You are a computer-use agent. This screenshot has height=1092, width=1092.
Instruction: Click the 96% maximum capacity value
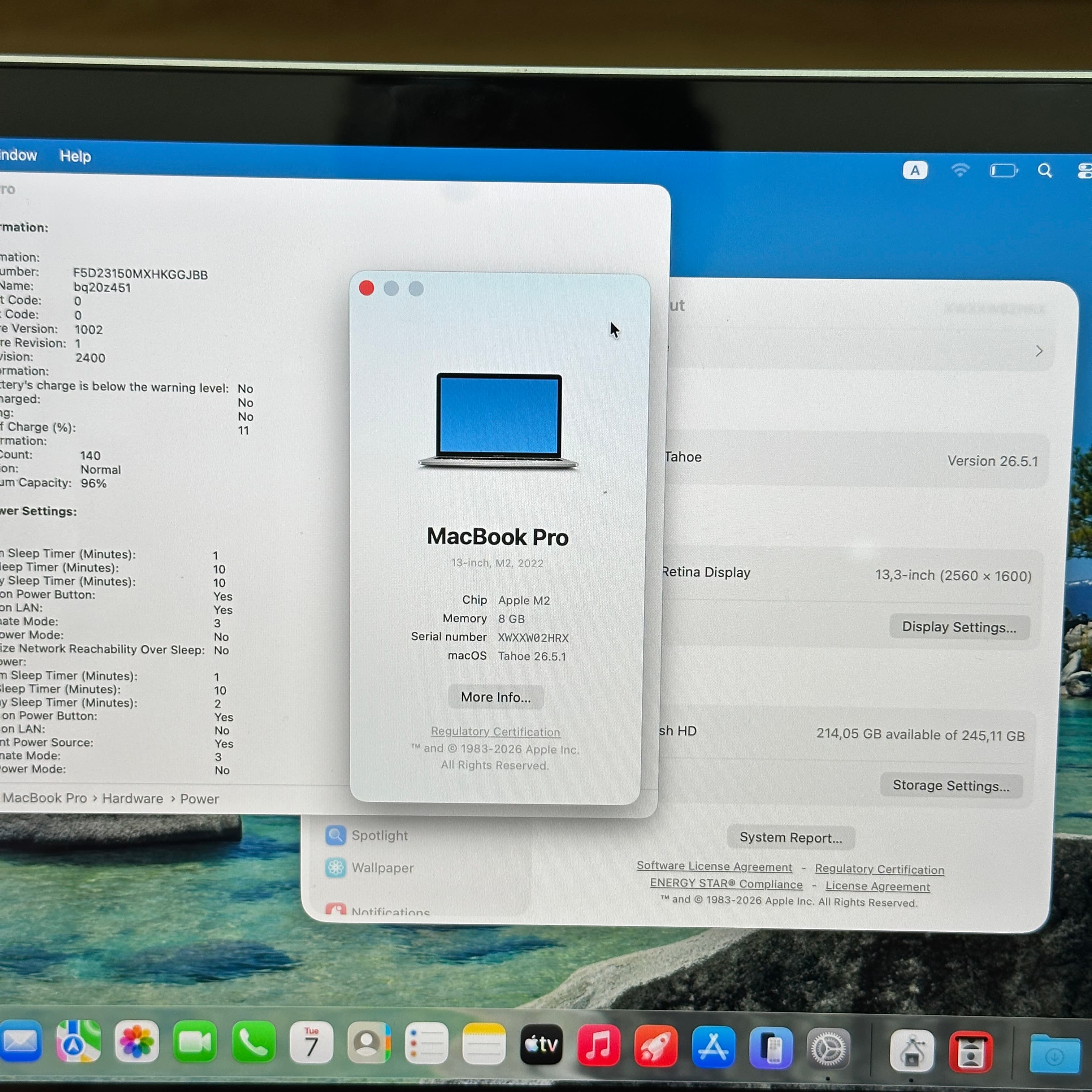(x=93, y=483)
